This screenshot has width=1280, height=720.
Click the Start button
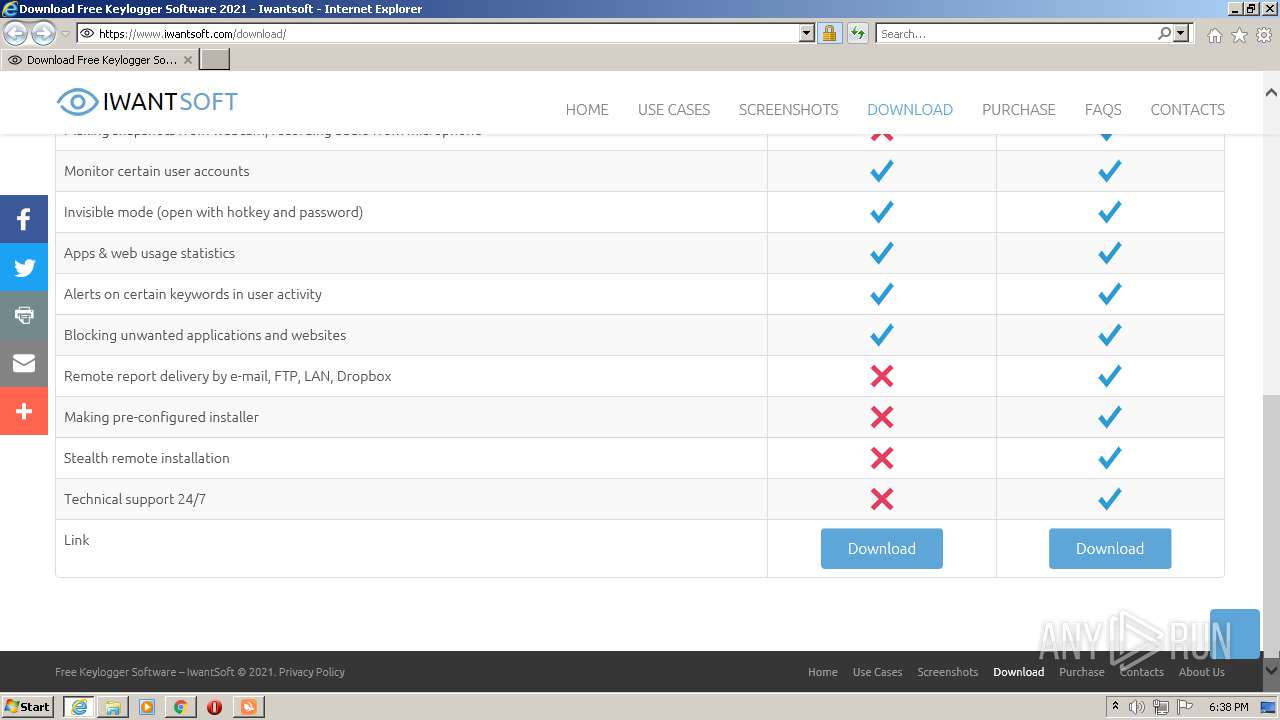28,707
